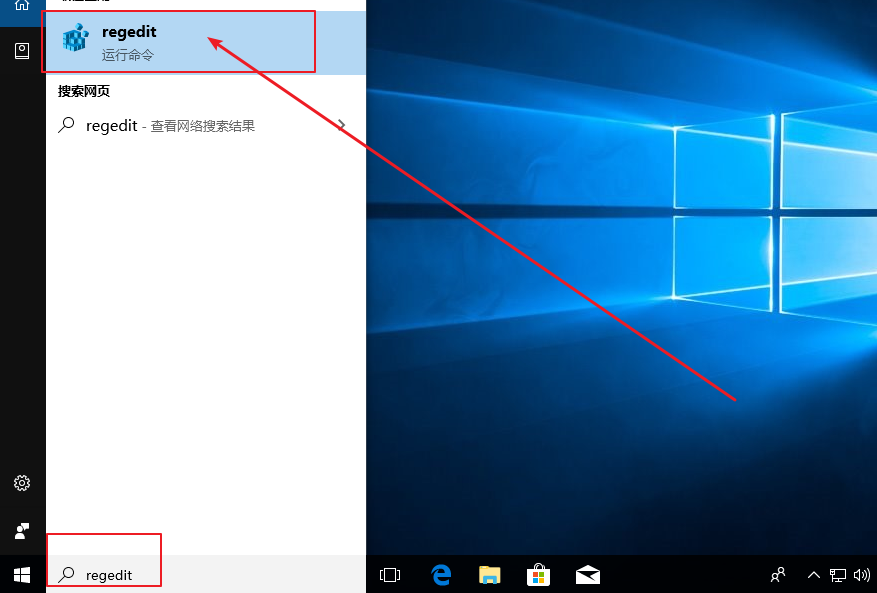Click the network icon in system tray
This screenshot has height=593, width=877.
[x=838, y=575]
